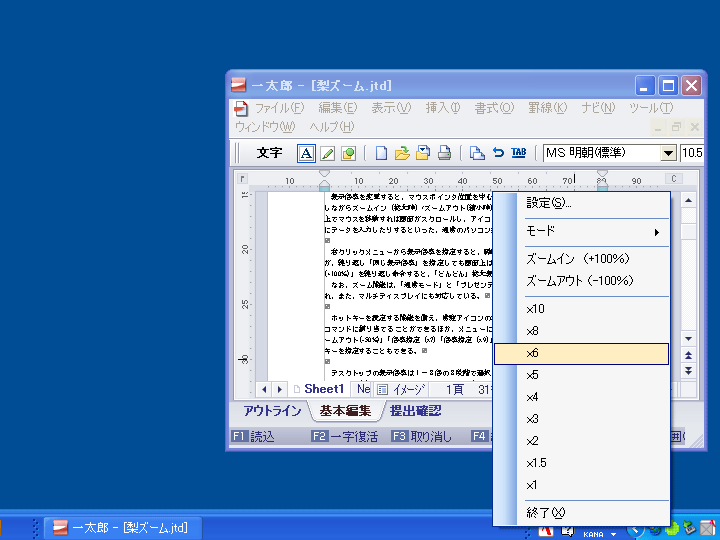Open the ヘルプ(H) menu
The width and height of the screenshot is (720, 540).
pos(332,127)
